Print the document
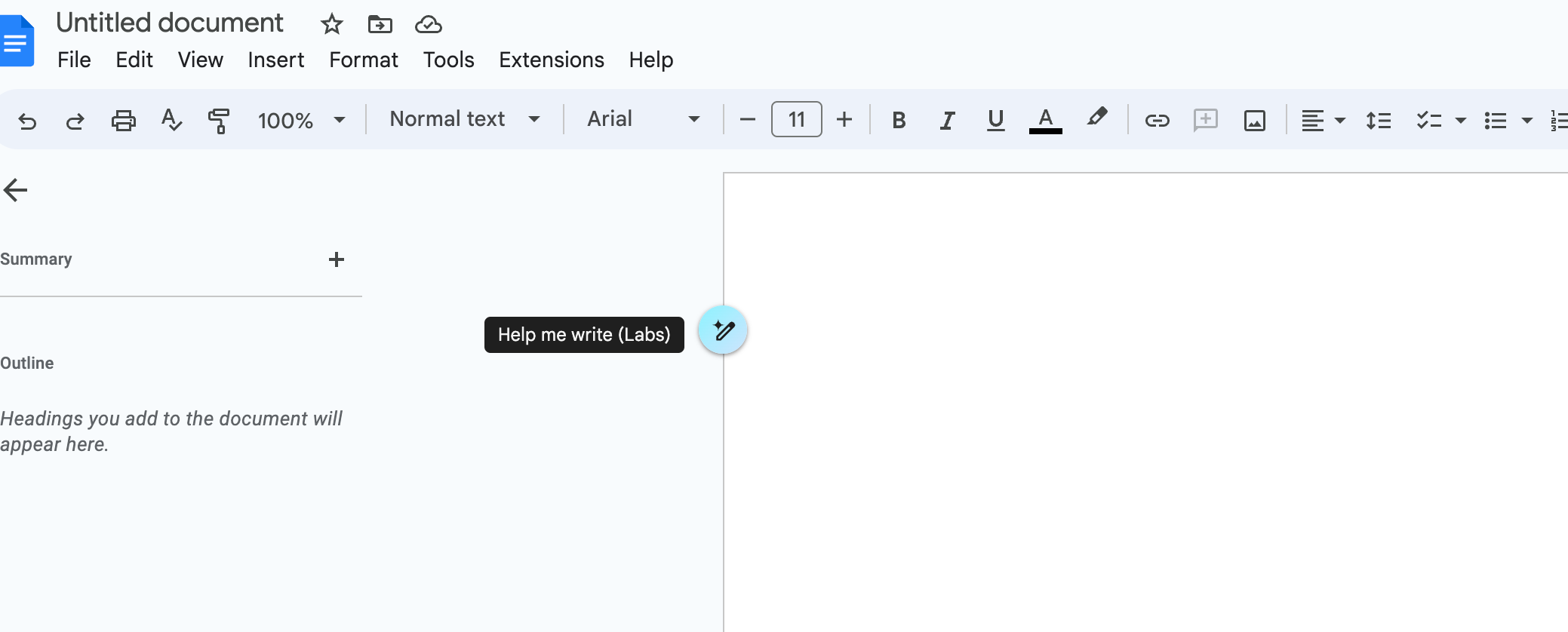This screenshot has height=632, width=1568. (x=123, y=121)
